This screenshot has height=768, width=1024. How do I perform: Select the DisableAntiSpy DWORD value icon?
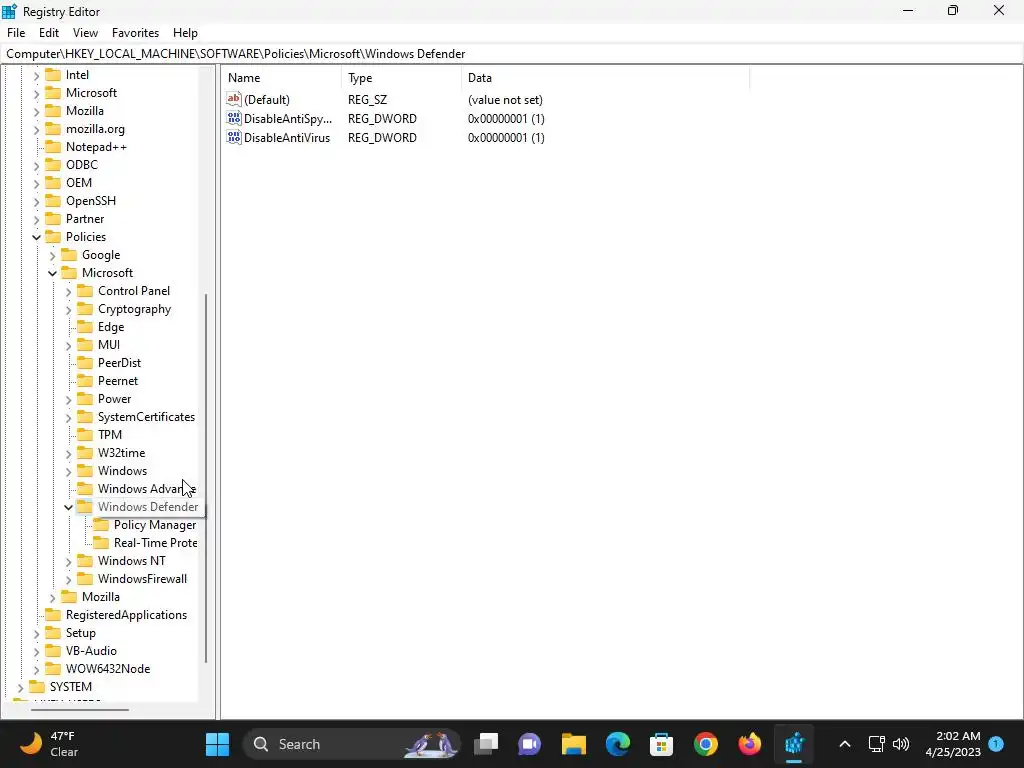(x=233, y=118)
